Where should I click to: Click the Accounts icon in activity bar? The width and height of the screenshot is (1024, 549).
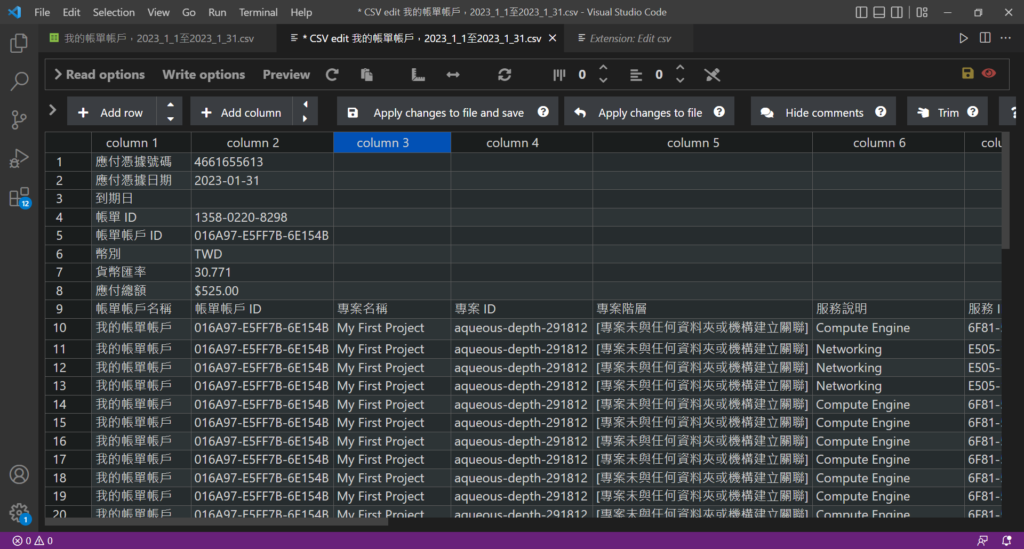coord(19,474)
